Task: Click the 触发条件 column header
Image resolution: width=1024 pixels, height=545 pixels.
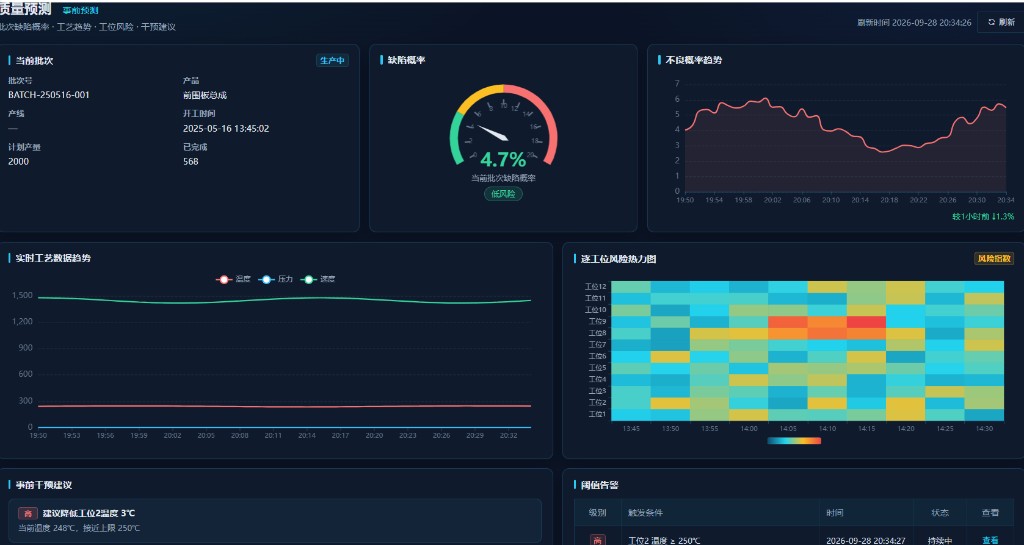Action: 645,513
